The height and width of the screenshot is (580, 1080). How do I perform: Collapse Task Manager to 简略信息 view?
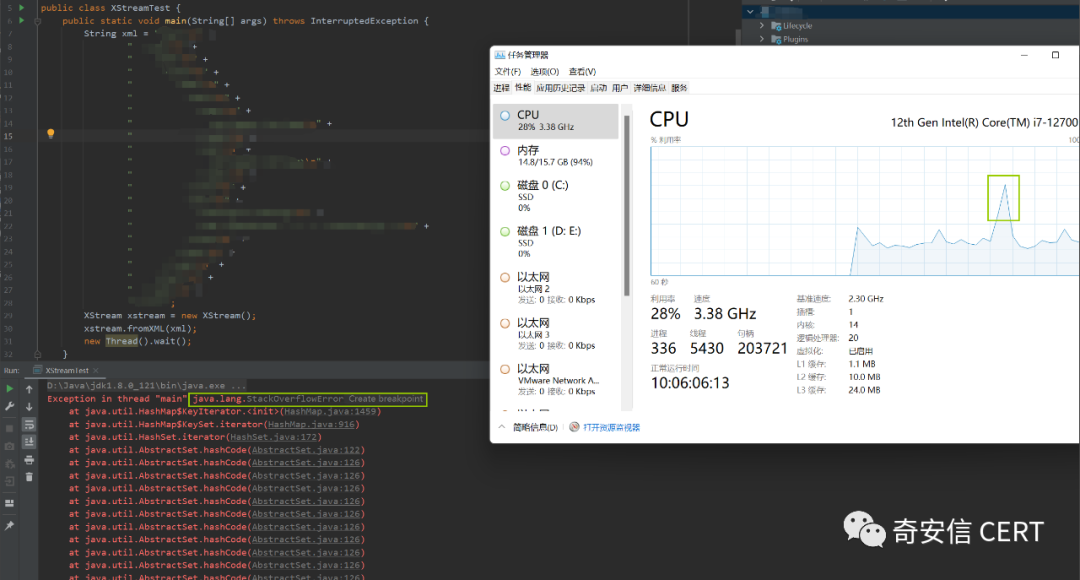point(529,427)
